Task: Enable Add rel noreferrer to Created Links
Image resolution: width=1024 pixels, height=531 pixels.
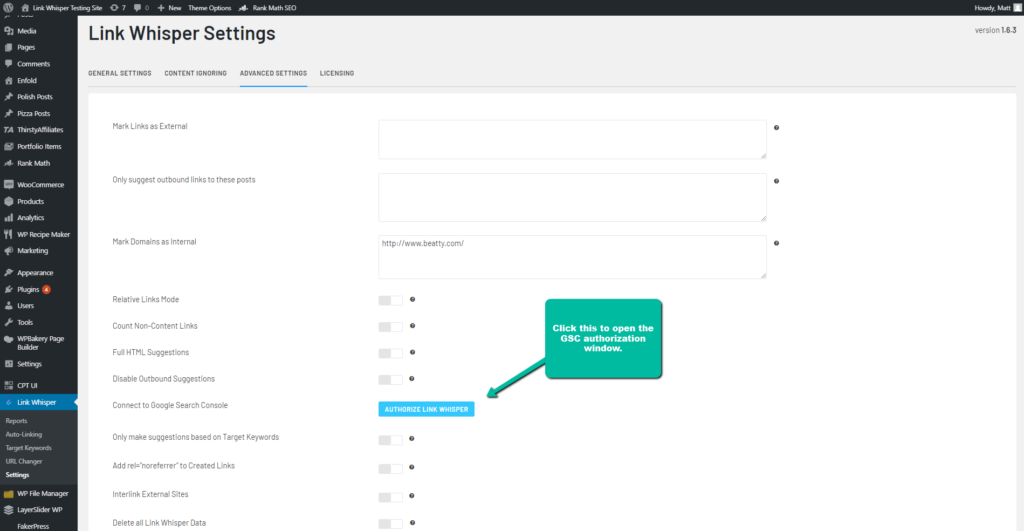Action: [x=391, y=468]
